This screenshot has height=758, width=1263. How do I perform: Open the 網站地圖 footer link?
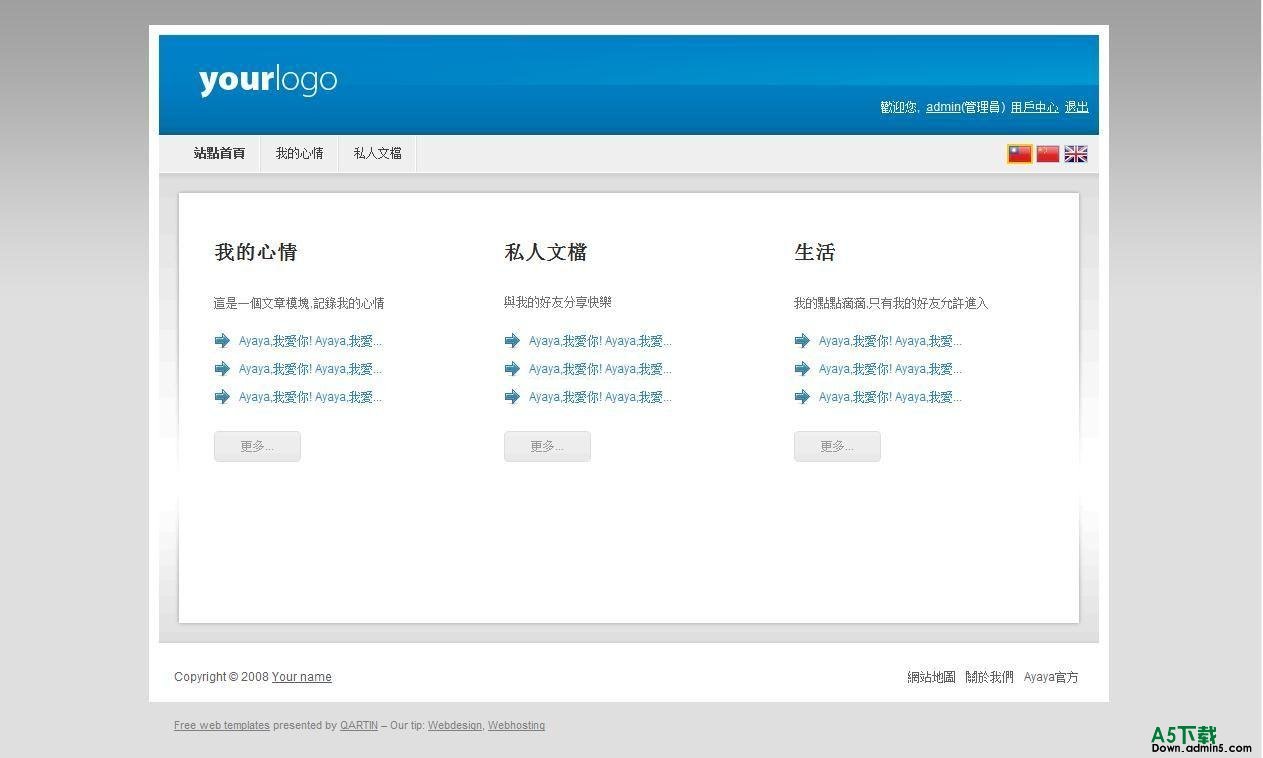[x=931, y=677]
